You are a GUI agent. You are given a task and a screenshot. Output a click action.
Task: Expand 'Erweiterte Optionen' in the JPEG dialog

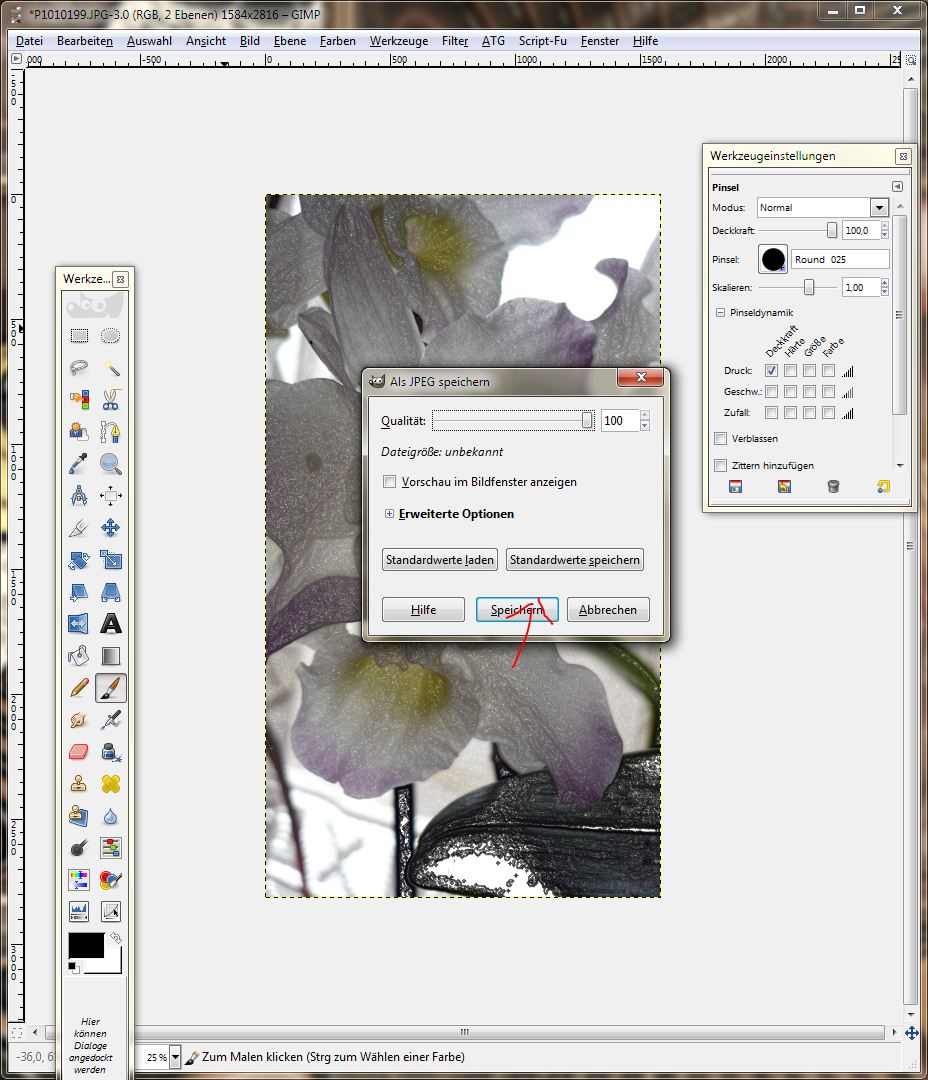pyautogui.click(x=390, y=514)
